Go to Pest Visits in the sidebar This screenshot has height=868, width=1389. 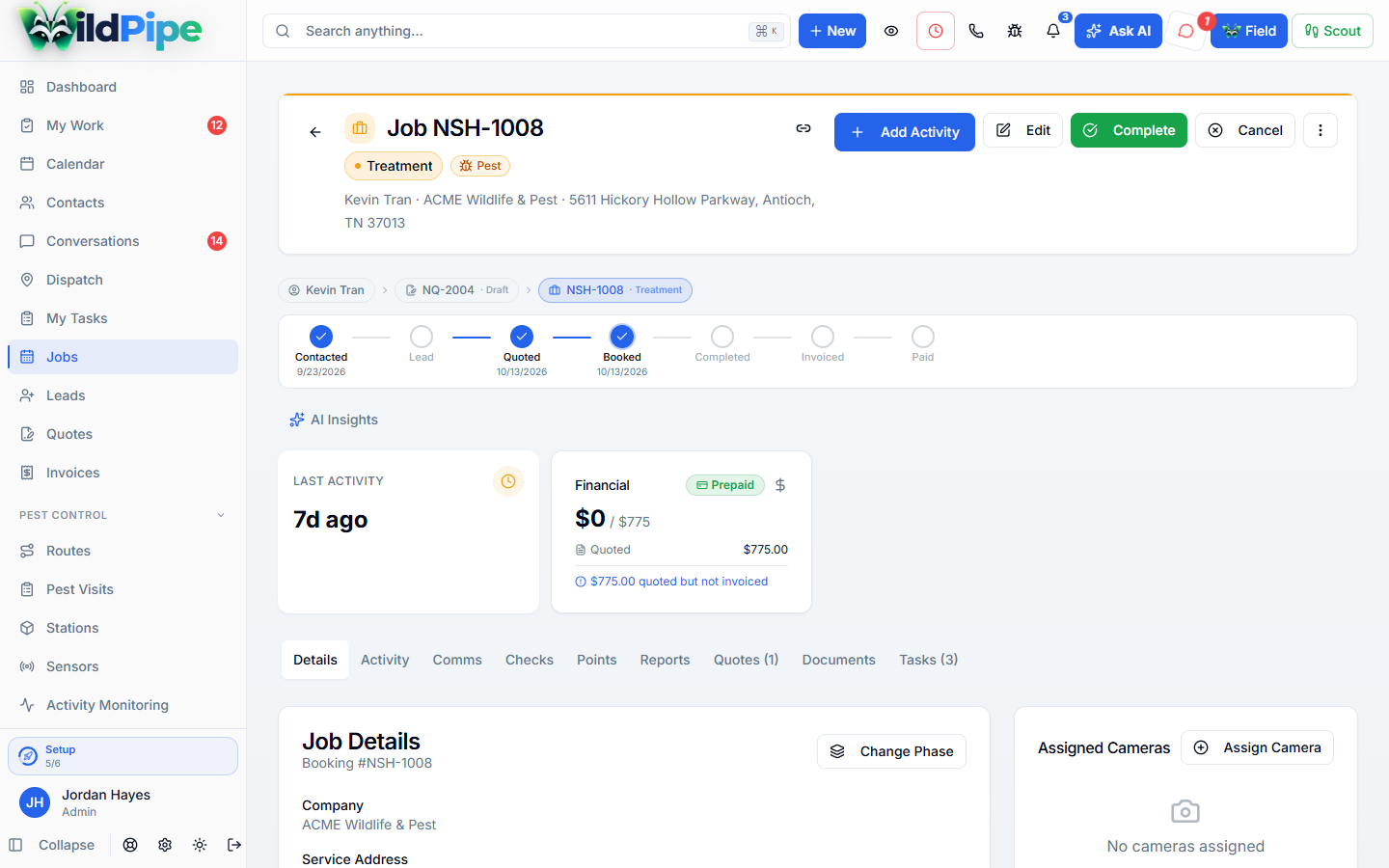pyautogui.click(x=123, y=589)
